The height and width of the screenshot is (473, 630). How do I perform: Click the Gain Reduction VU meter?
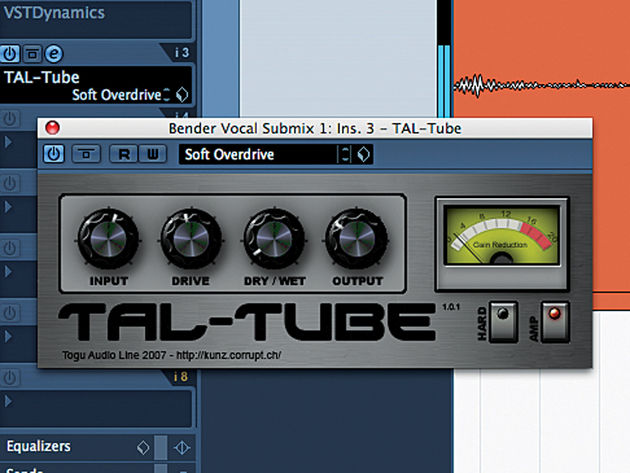point(502,236)
